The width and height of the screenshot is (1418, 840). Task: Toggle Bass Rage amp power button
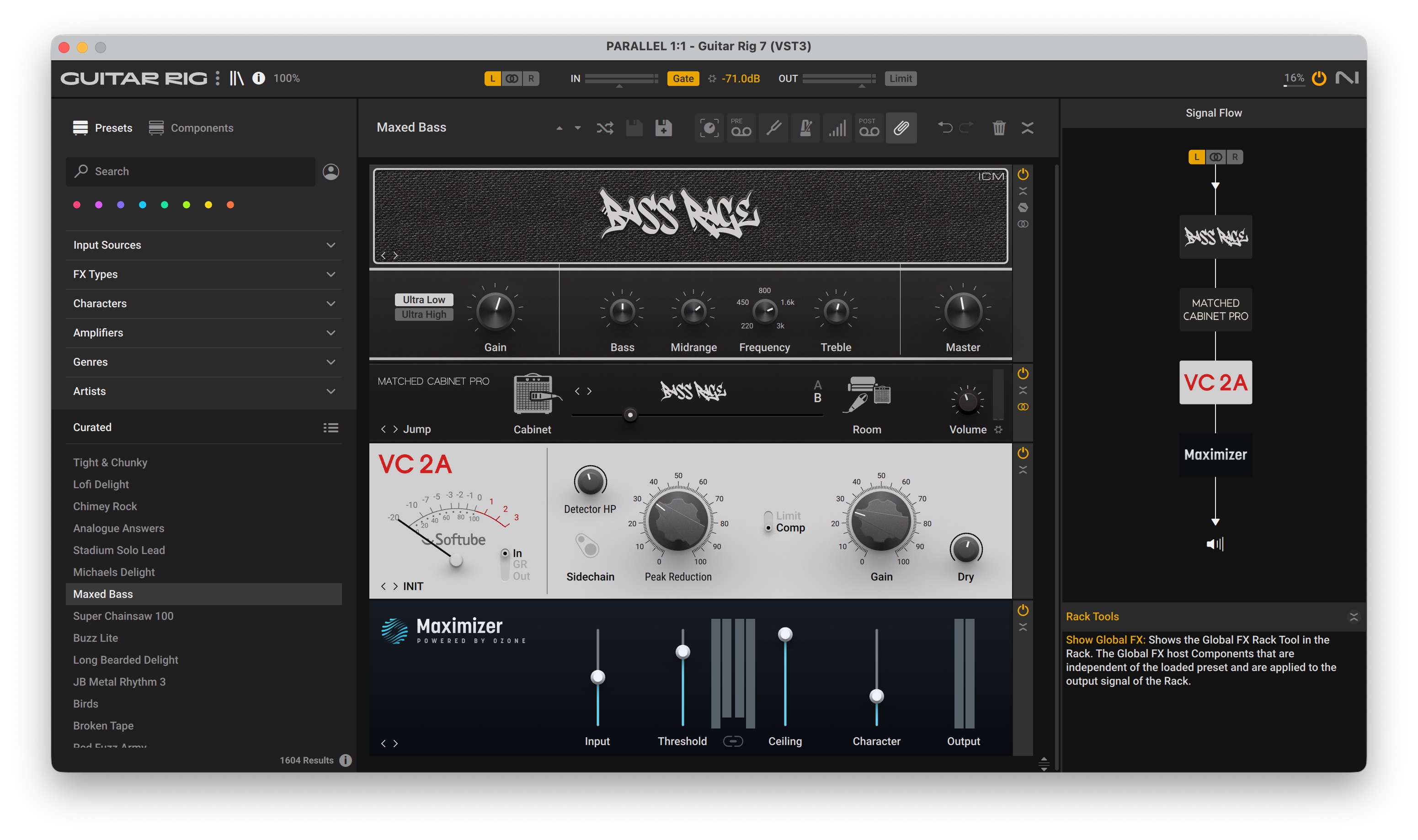click(x=1023, y=174)
